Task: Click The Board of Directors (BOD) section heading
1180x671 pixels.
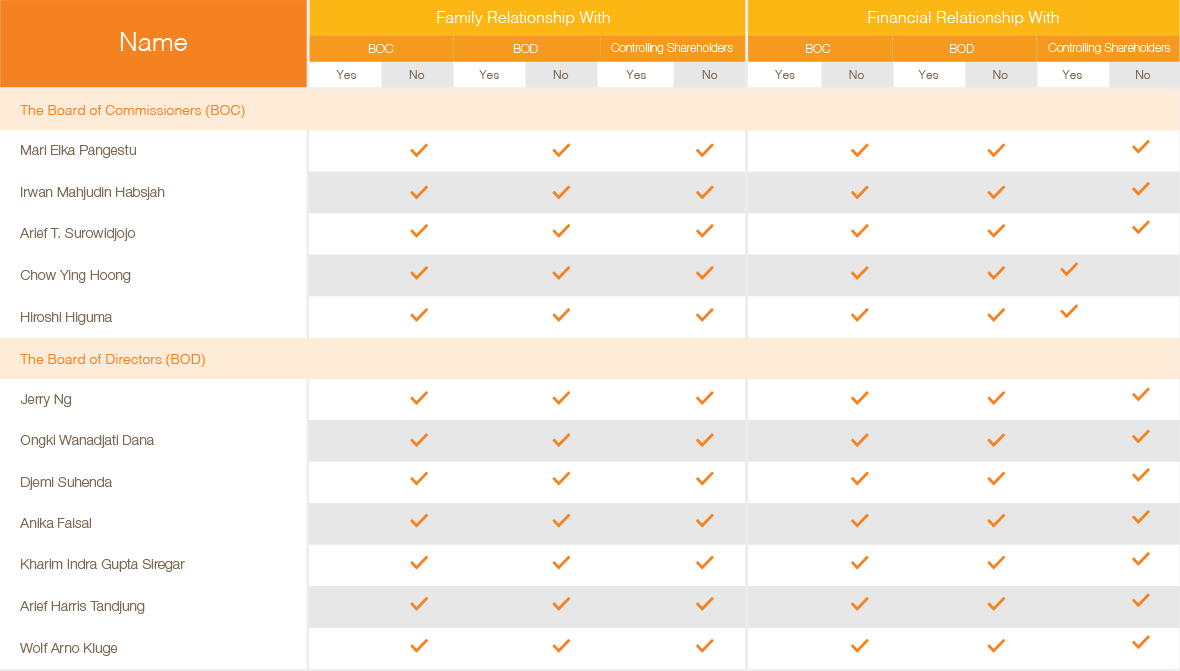Action: pyautogui.click(x=113, y=360)
